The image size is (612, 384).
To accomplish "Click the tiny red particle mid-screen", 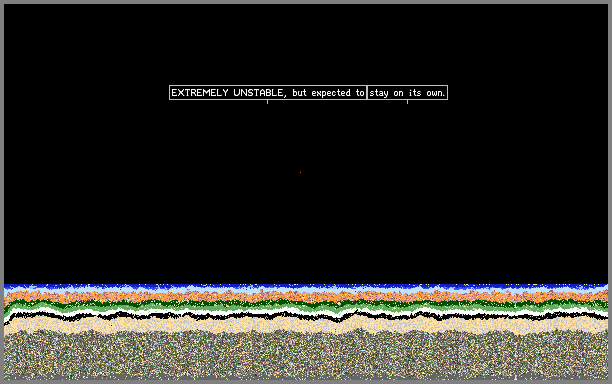I will (300, 172).
